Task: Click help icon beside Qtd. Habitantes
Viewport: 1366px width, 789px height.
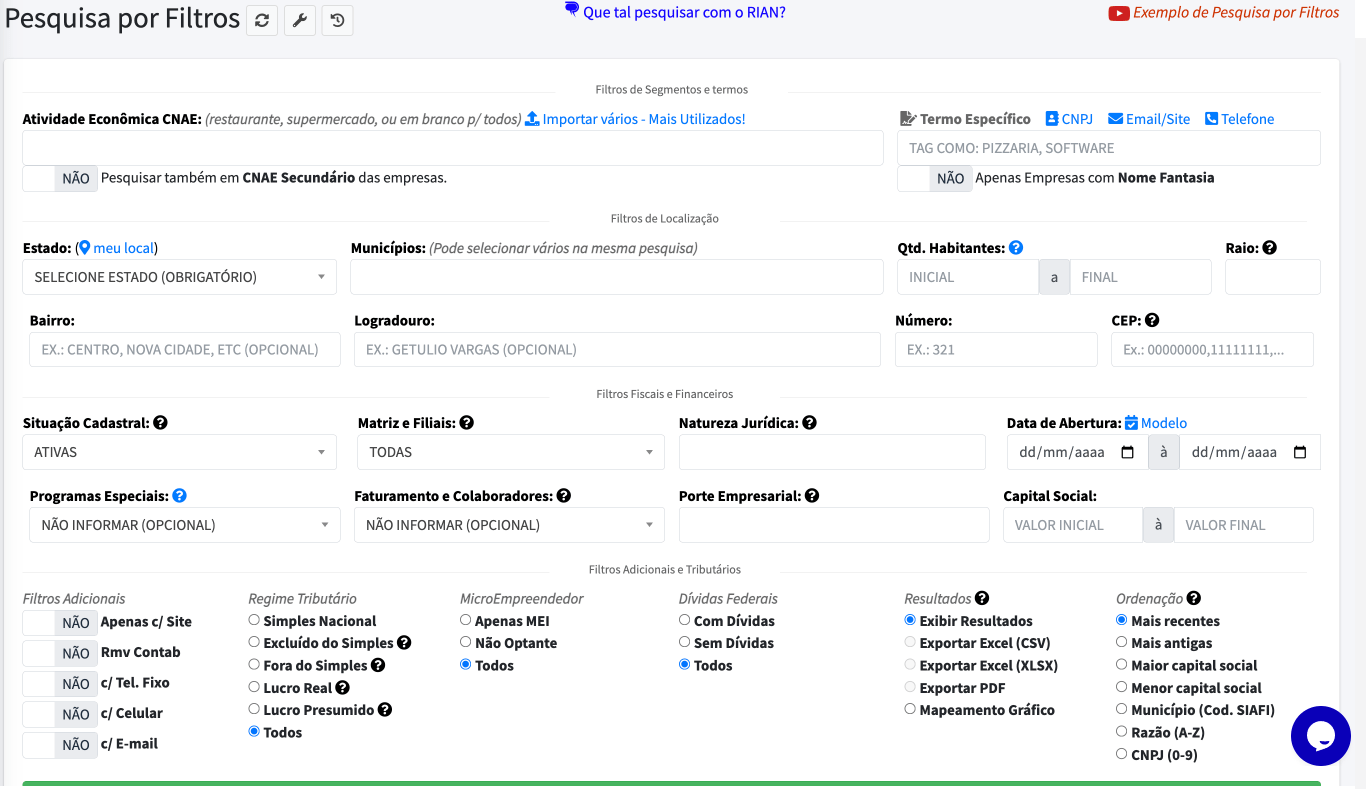Action: (1016, 248)
